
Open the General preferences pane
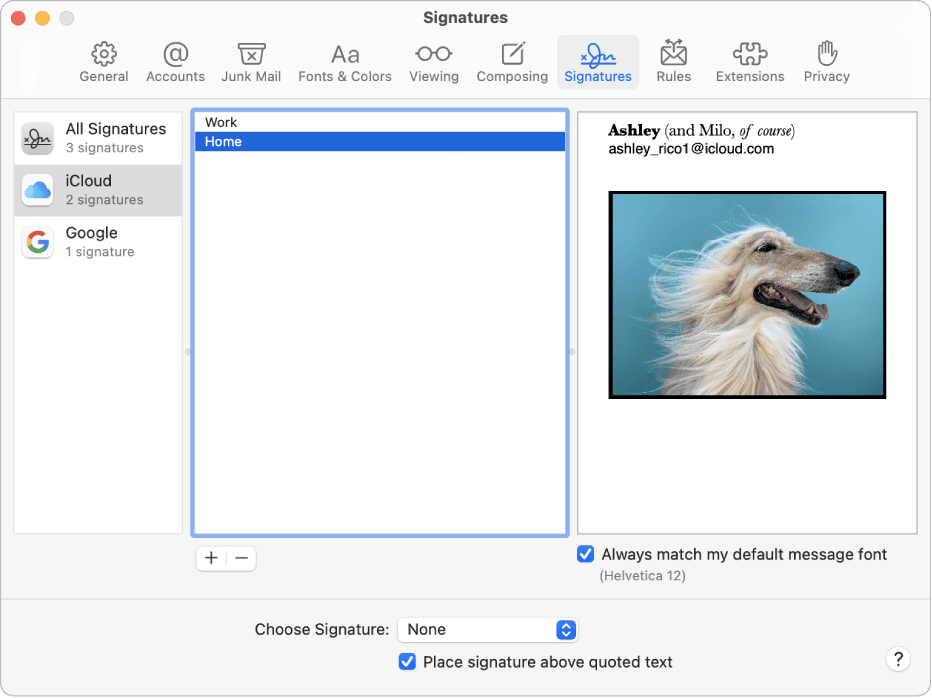[x=103, y=61]
